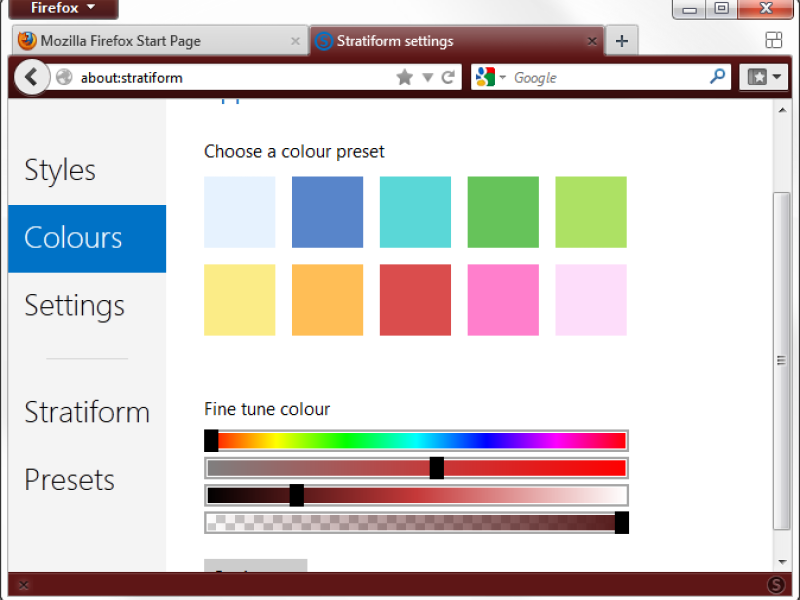The image size is (800, 600).
Task: Close the add-on bar with the x
Action: (23, 585)
